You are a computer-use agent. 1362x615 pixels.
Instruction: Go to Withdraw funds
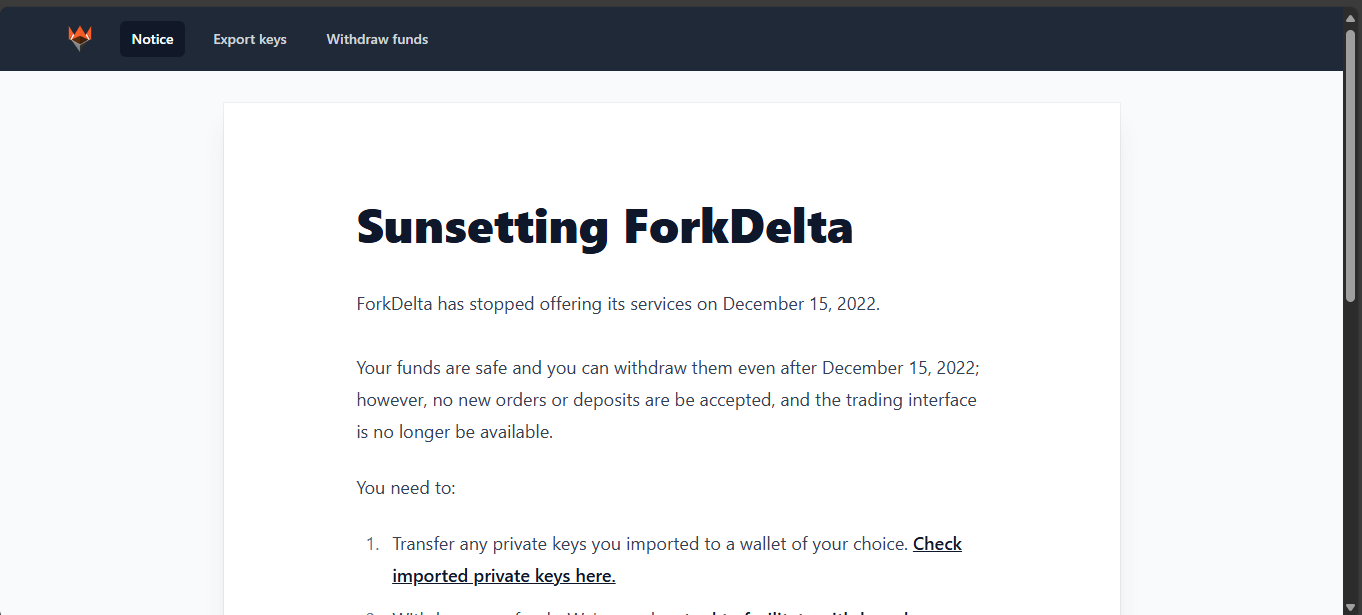coord(377,39)
